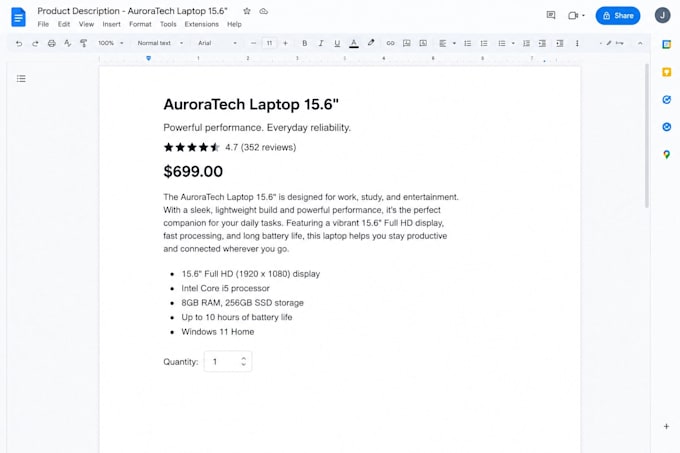This screenshot has height=453, width=680.
Task: Open the Tools menu
Action: (168, 24)
